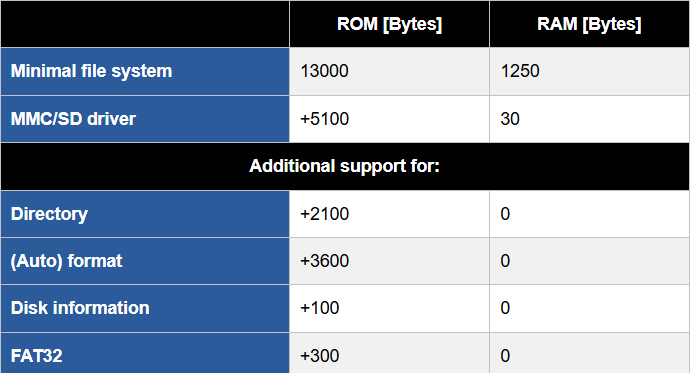Click the +3600 ROM value
The image size is (691, 373).
[324, 261]
